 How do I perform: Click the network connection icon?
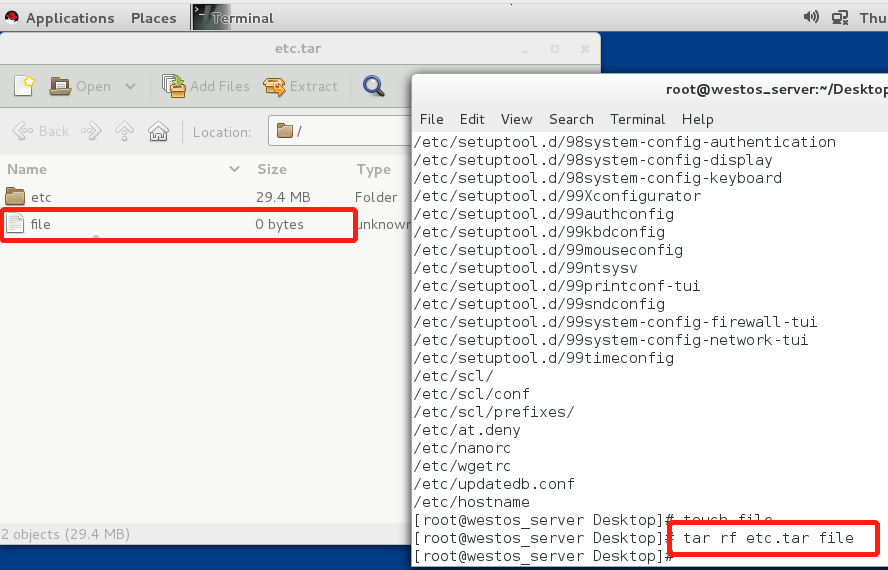pos(840,18)
